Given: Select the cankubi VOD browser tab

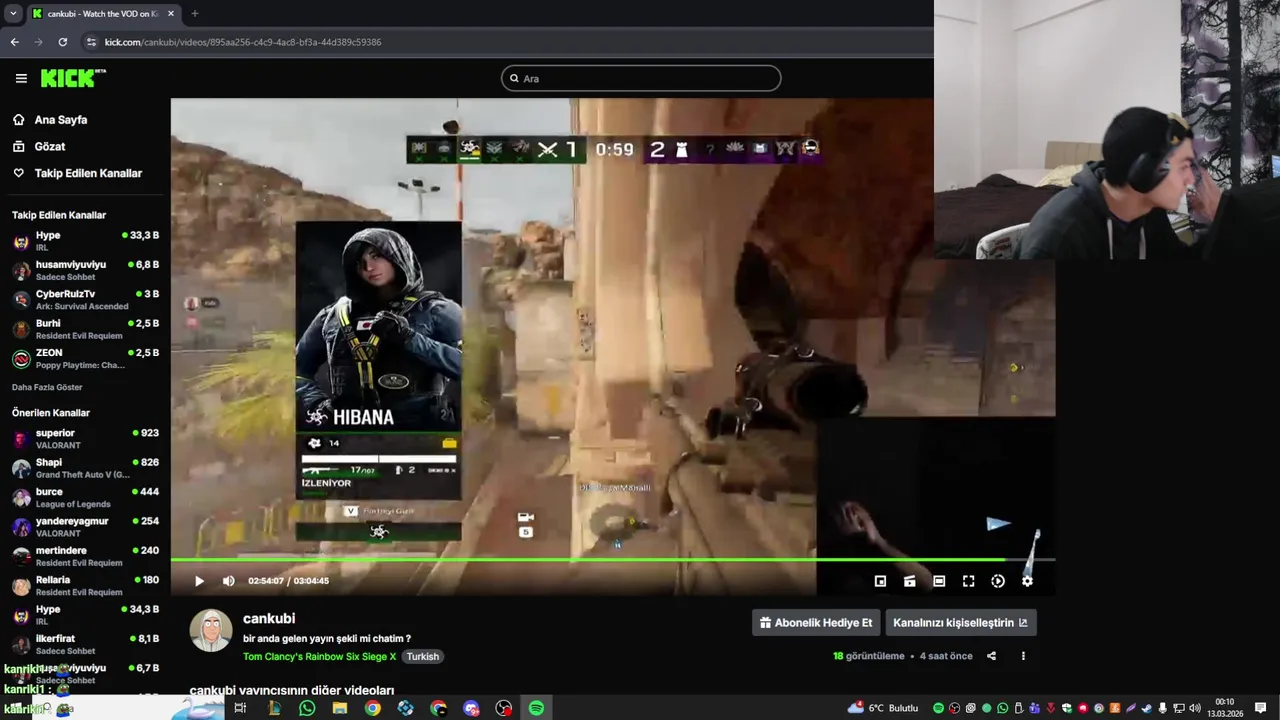Looking at the screenshot, I should click(x=102, y=14).
